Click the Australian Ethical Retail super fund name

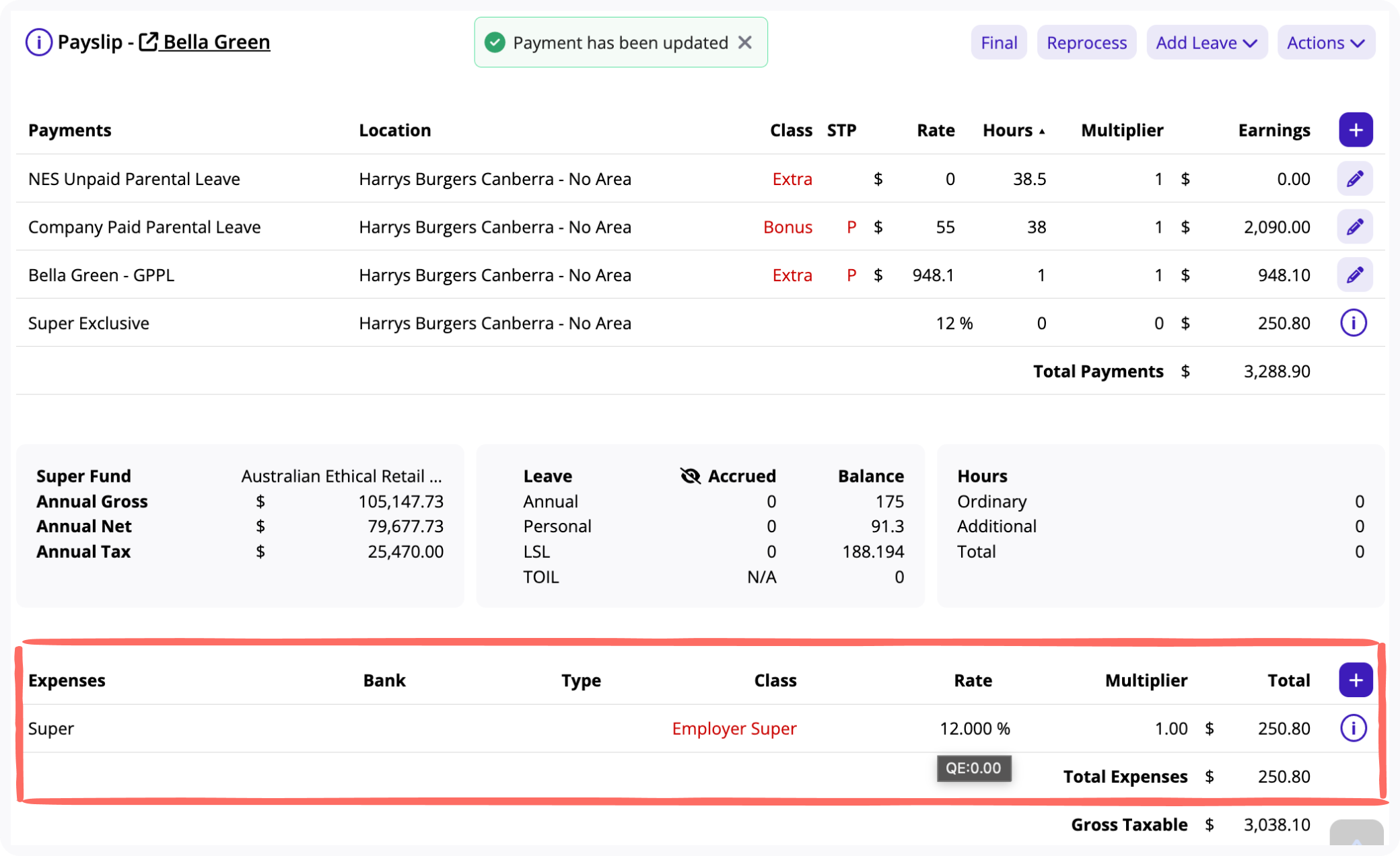click(x=341, y=476)
